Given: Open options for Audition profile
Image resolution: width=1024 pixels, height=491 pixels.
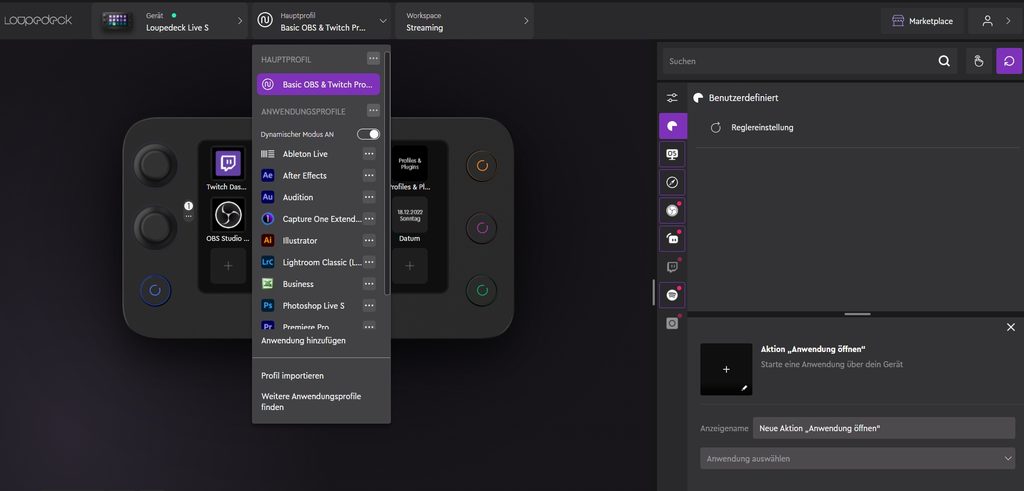Looking at the screenshot, I should [x=369, y=197].
